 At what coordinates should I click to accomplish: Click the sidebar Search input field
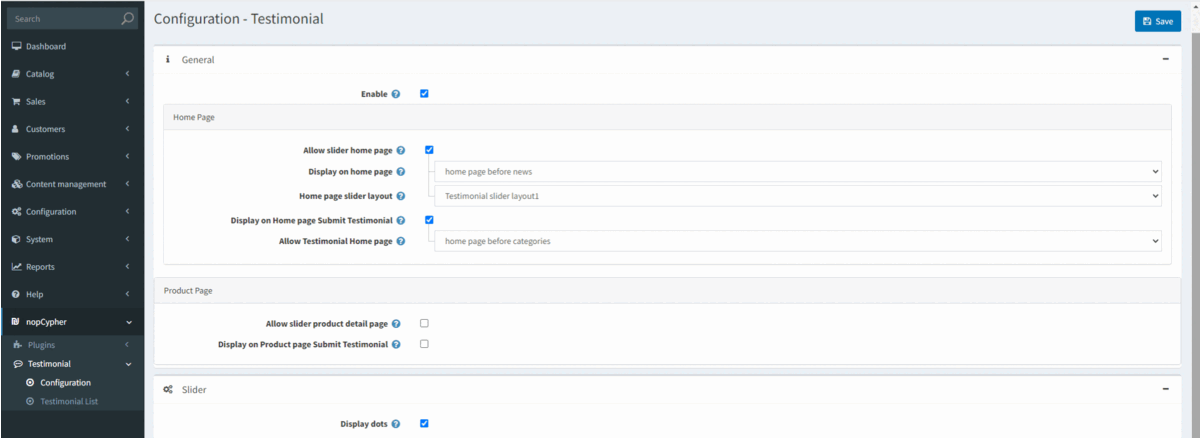[60, 19]
